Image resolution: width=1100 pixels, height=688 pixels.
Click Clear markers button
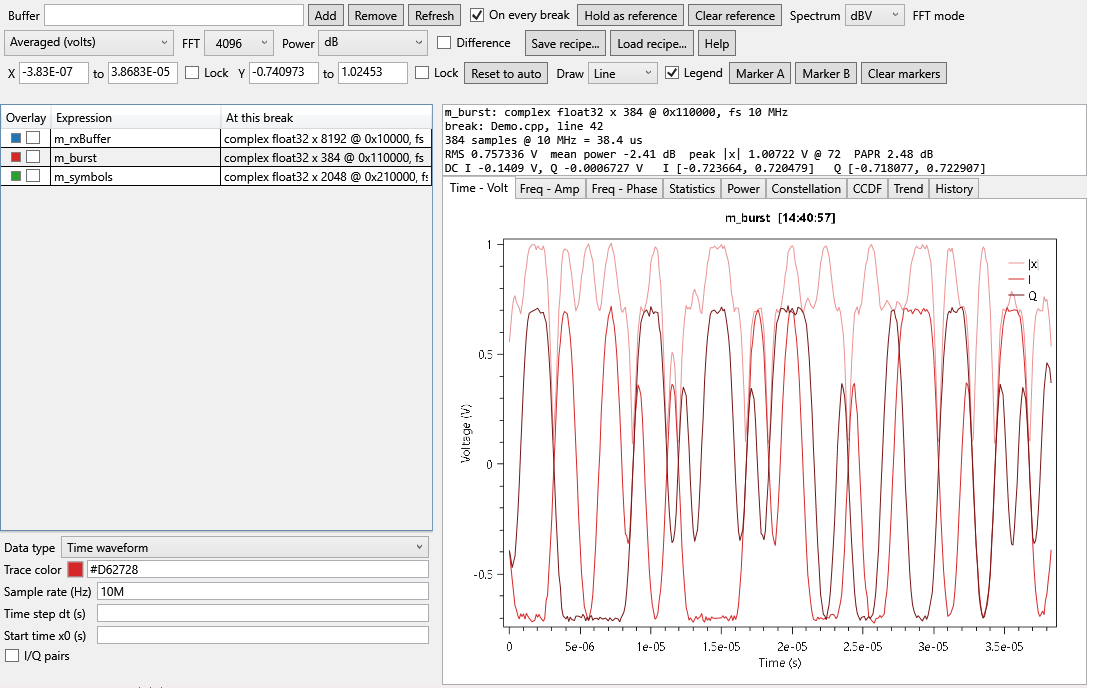coord(904,74)
